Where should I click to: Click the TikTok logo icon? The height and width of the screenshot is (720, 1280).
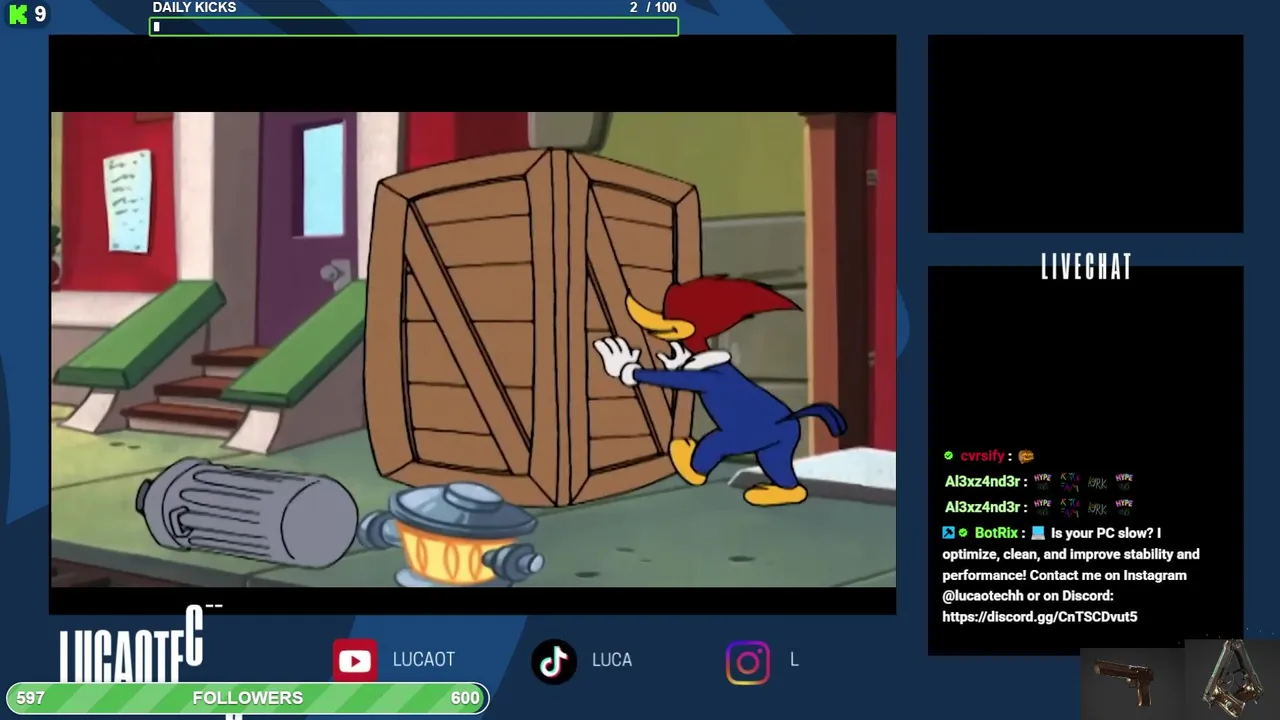tap(554, 661)
